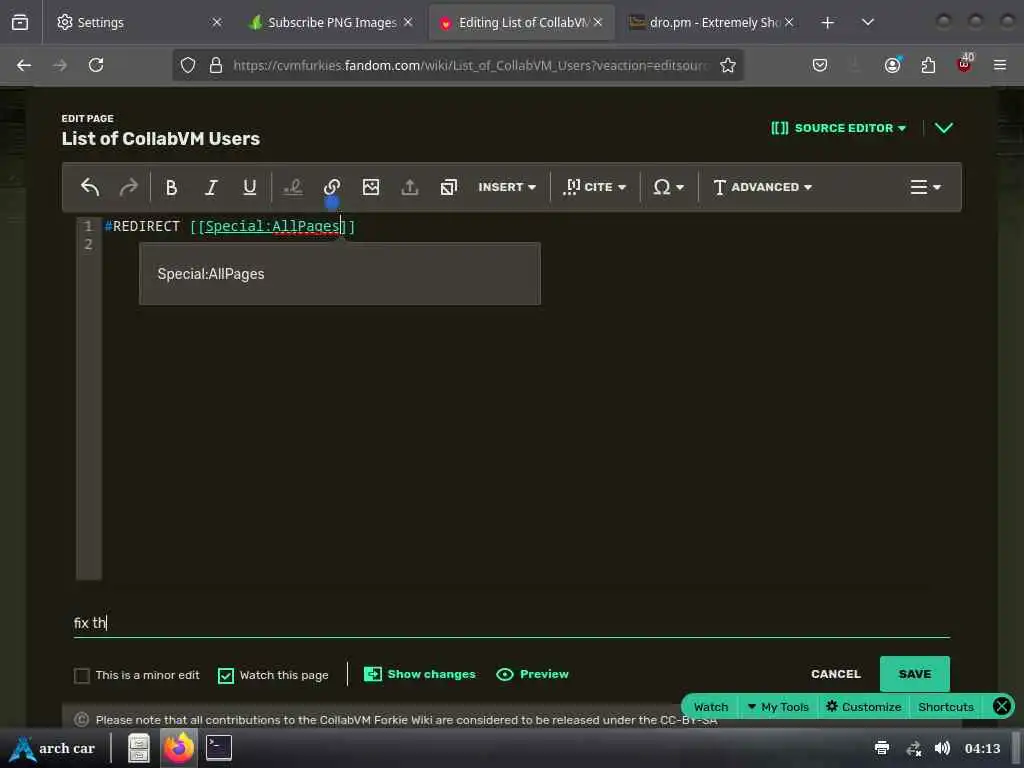Select the Special:AllPages suggestion

point(340,274)
